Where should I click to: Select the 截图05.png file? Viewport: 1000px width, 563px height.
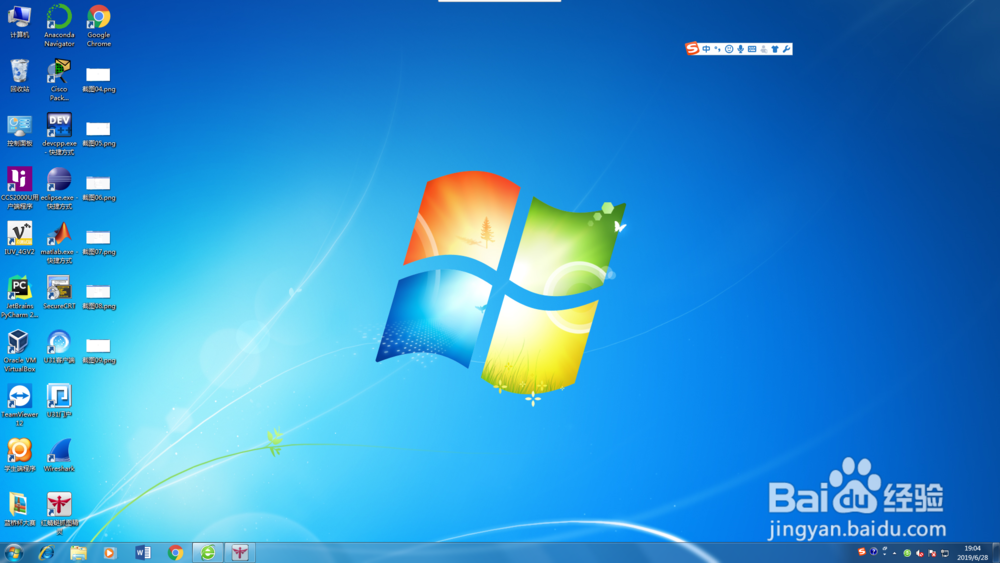98,134
